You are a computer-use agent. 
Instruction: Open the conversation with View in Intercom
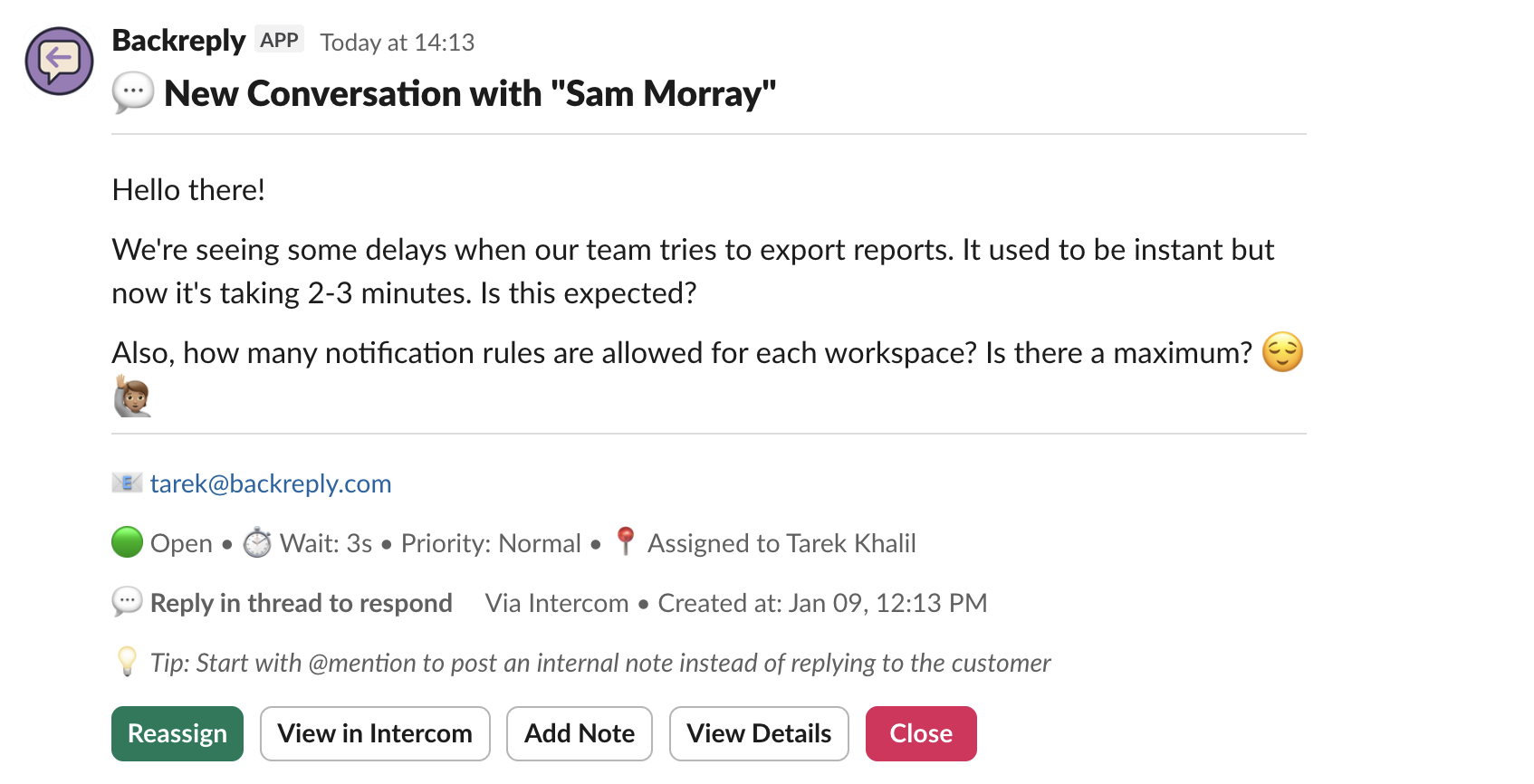(x=375, y=733)
